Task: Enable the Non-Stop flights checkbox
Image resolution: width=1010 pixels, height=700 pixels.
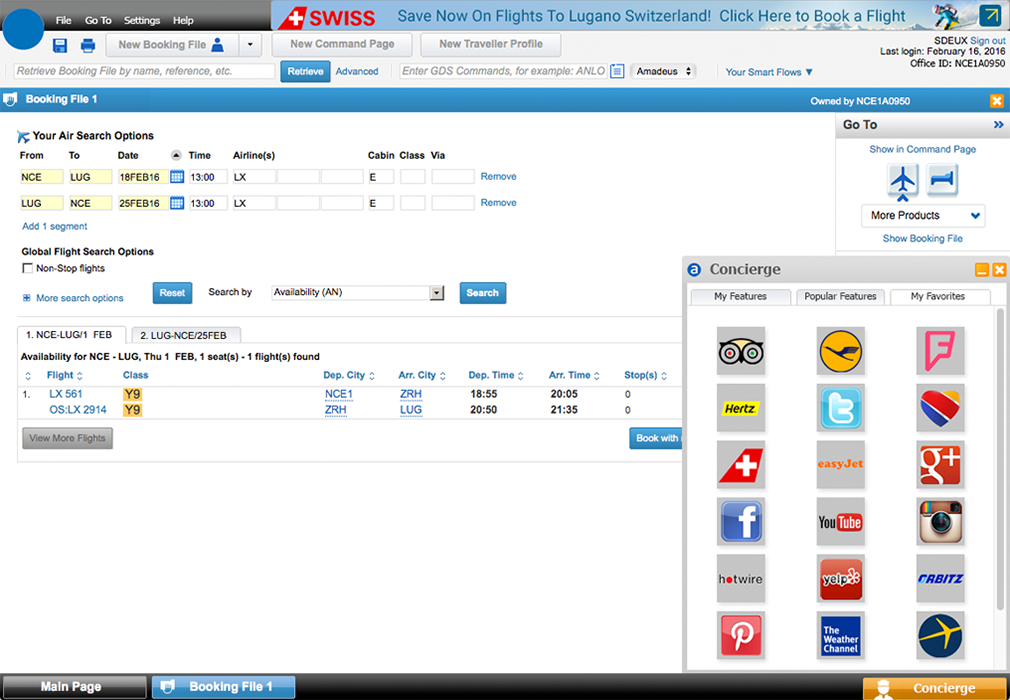Action: 28,268
